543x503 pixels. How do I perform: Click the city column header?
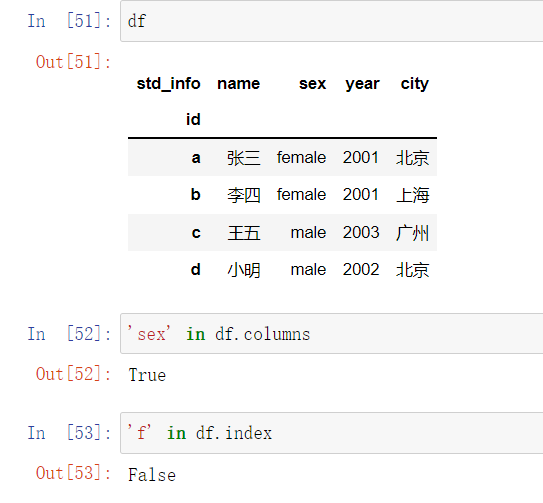coord(415,84)
